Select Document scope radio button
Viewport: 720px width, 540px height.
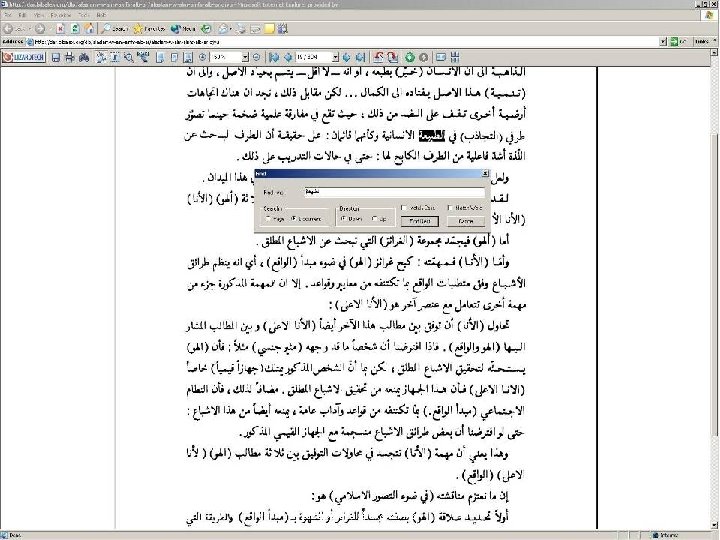click(294, 219)
